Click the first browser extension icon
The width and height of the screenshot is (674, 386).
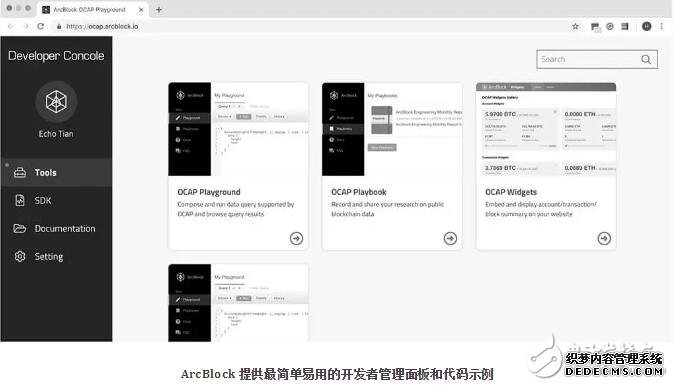595,27
